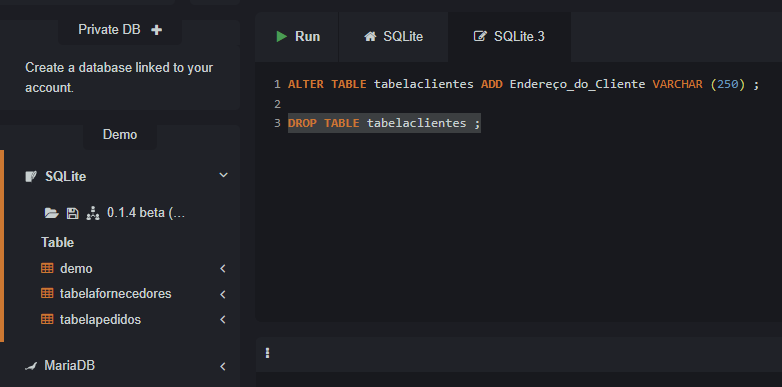This screenshot has width=782, height=387.
Task: Click the 0.1.4 beta version text
Action: pyautogui.click(x=146, y=213)
